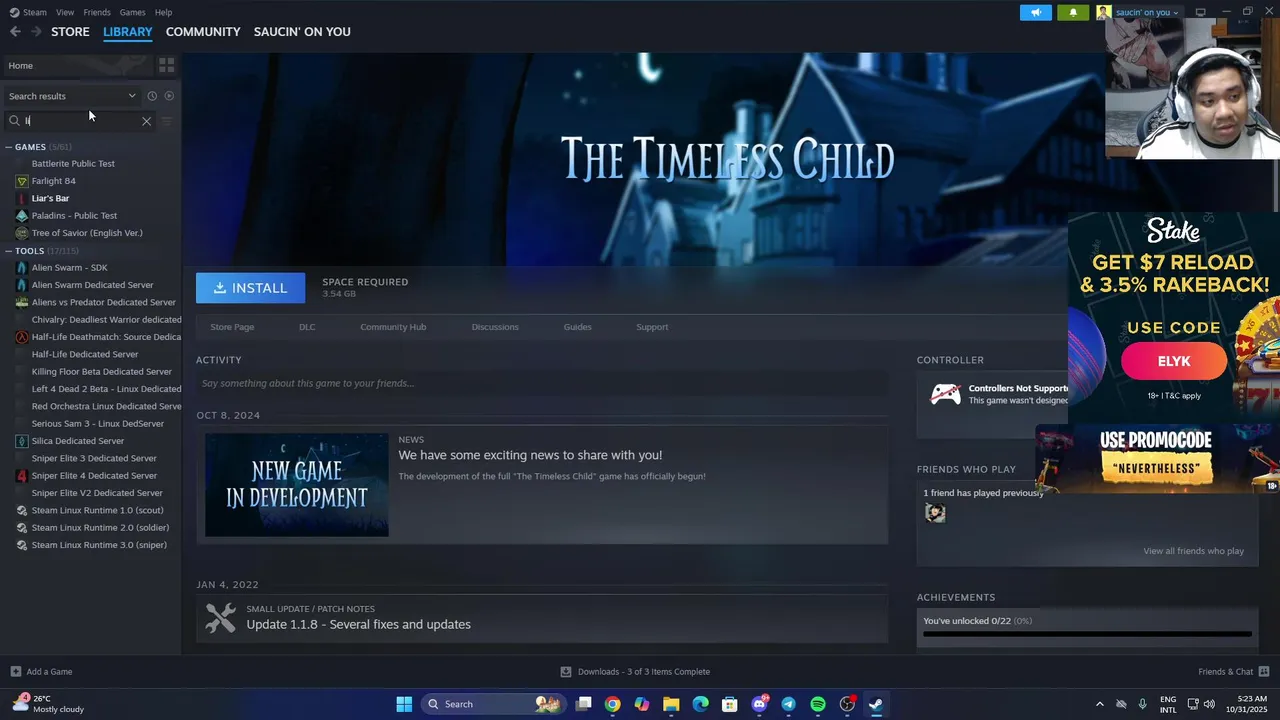This screenshot has width=1280, height=720.
Task: Click the achievements progress bar
Action: [x=1087, y=634]
